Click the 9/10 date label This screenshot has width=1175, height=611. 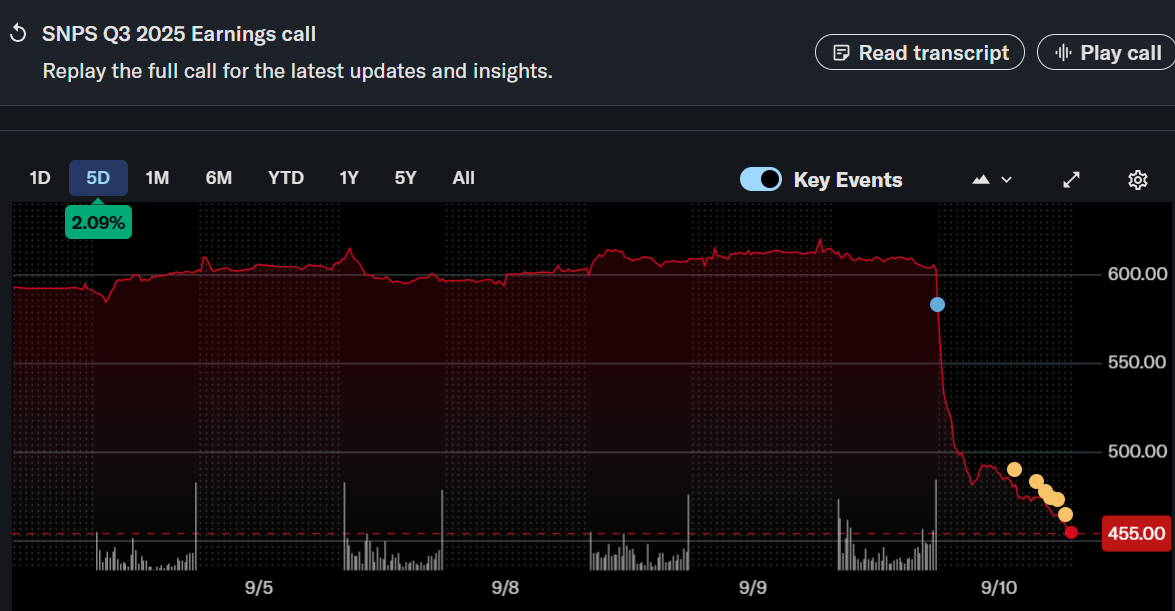coord(999,587)
